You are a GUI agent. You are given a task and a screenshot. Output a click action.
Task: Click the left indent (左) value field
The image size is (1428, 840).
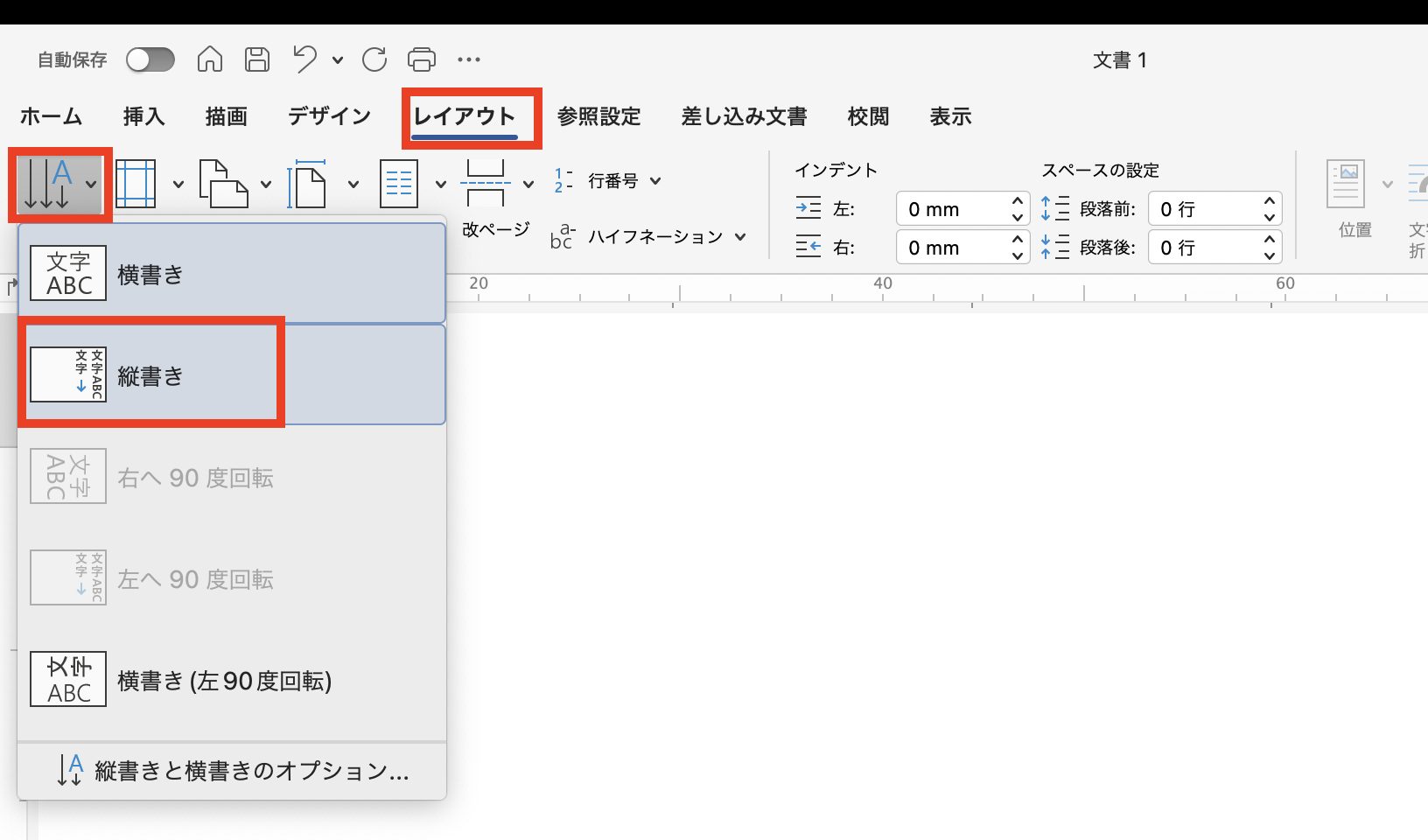(951, 209)
